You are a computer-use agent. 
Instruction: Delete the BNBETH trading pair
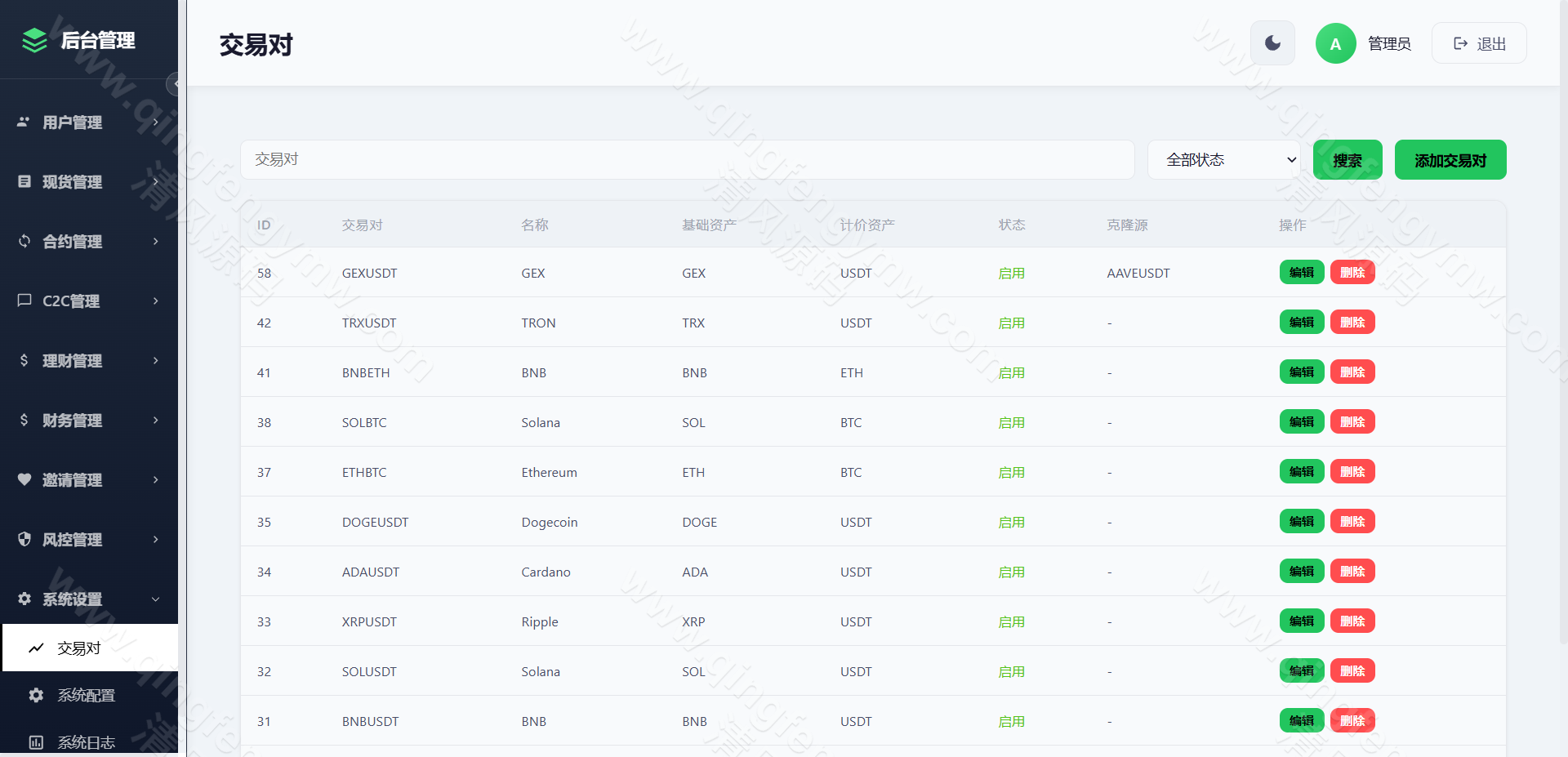click(1352, 372)
